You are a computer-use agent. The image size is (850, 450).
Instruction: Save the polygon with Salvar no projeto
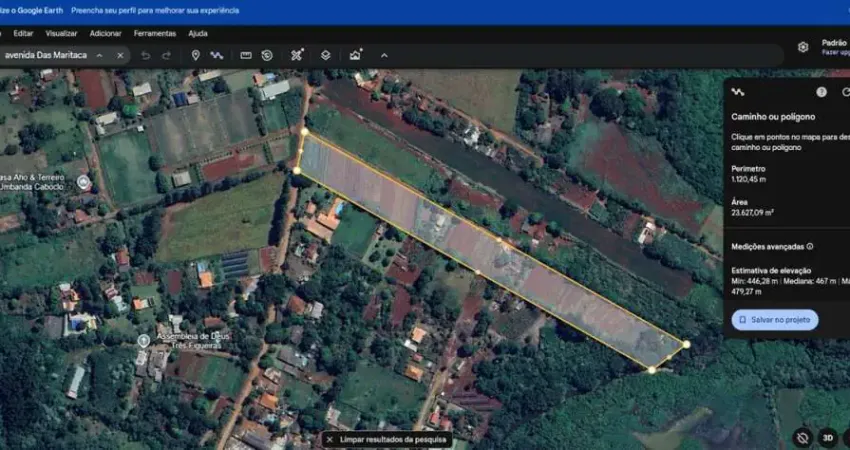coord(775,320)
